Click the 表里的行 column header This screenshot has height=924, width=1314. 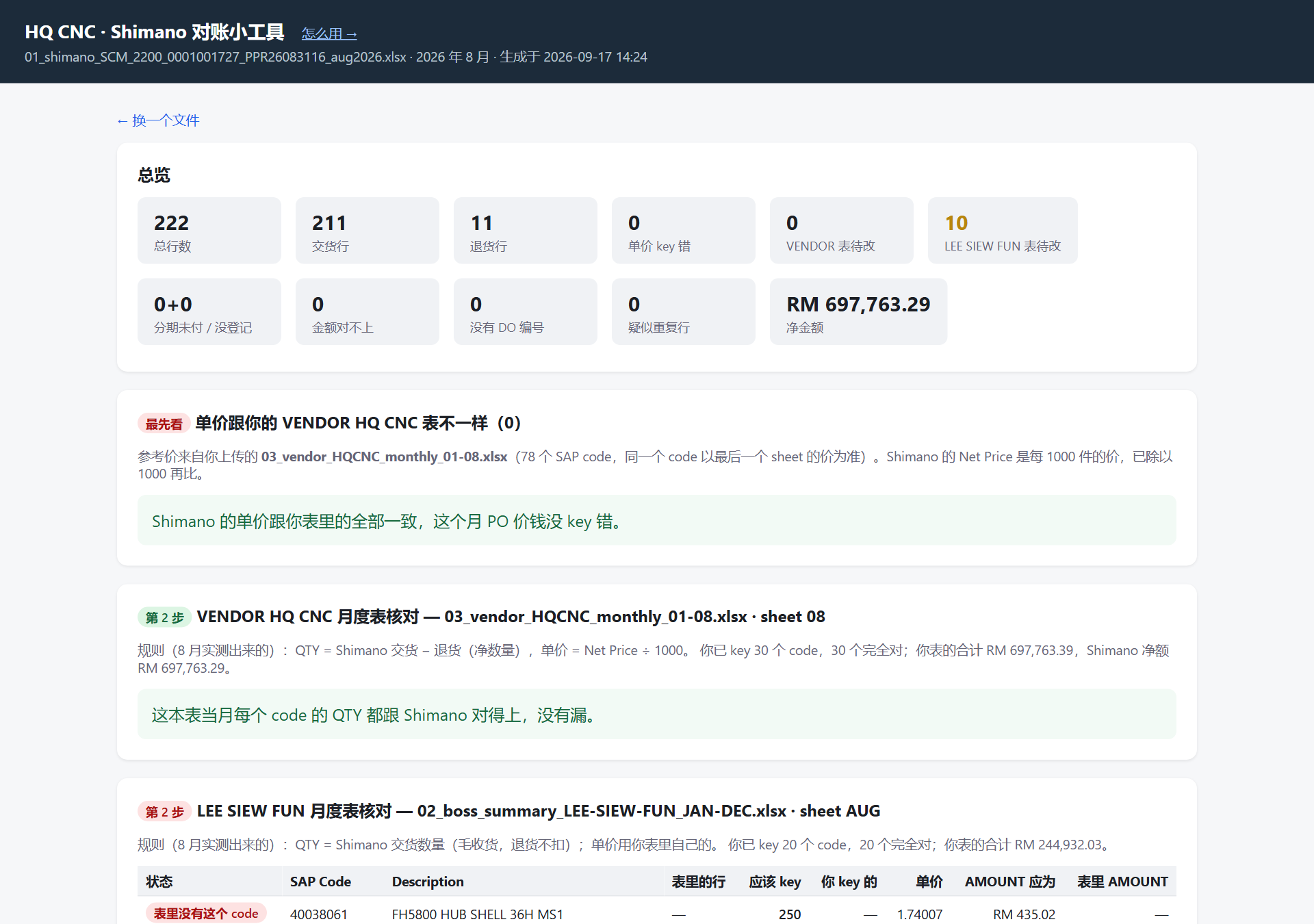point(698,882)
